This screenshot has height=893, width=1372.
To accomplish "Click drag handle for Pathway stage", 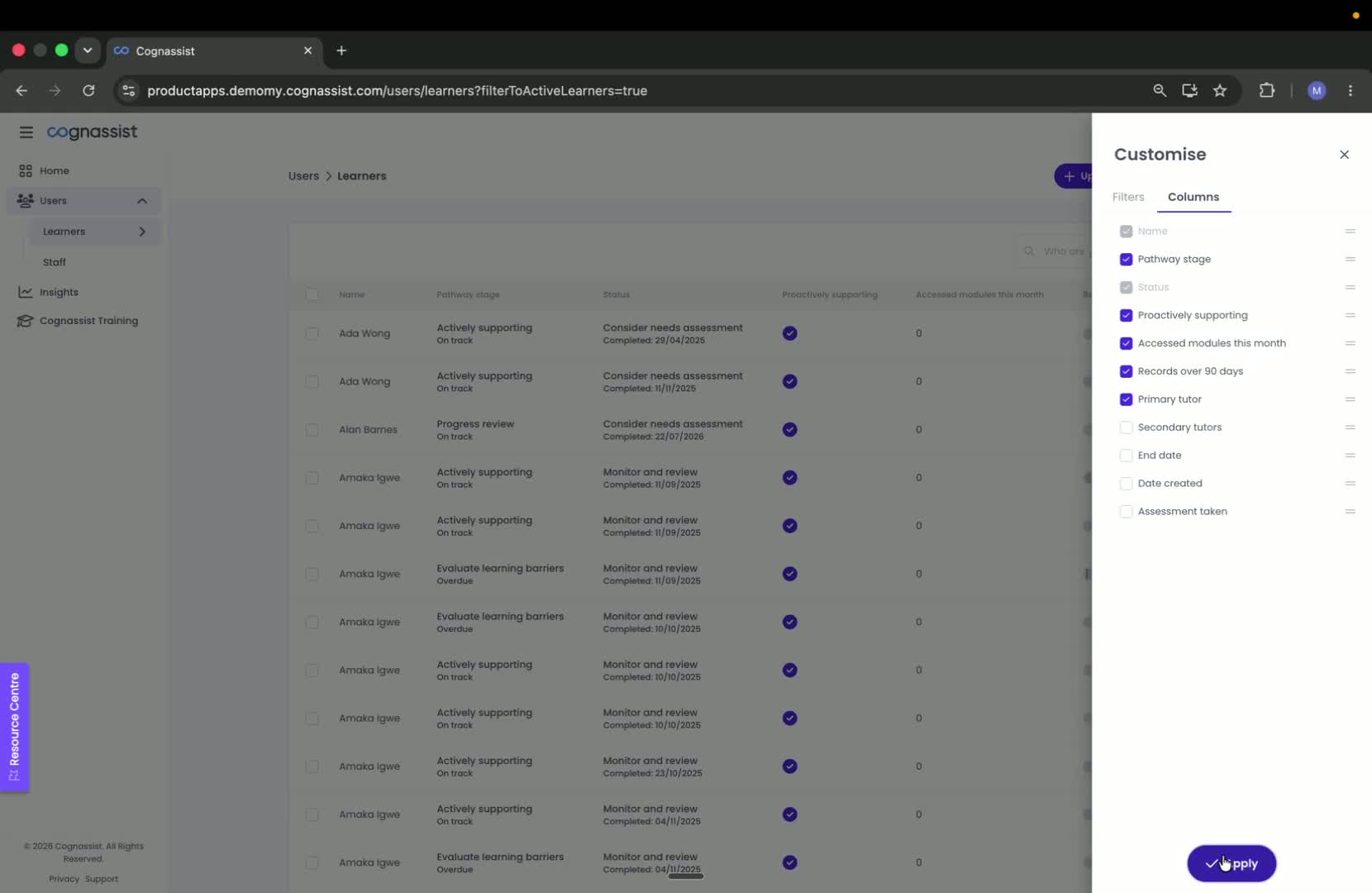I will pyautogui.click(x=1350, y=260).
